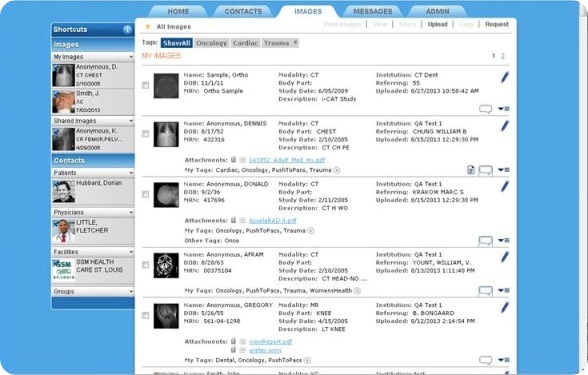Open comments for Anonymous, DONALD study
Image resolution: width=588 pixels, height=375 pixels.
tap(485, 241)
